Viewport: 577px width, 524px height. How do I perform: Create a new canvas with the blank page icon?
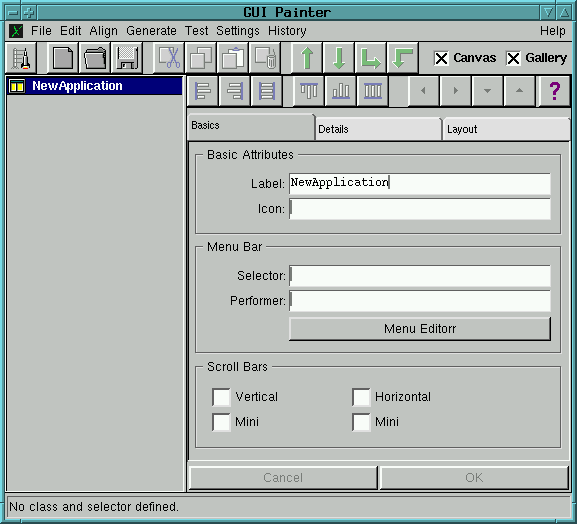63,58
